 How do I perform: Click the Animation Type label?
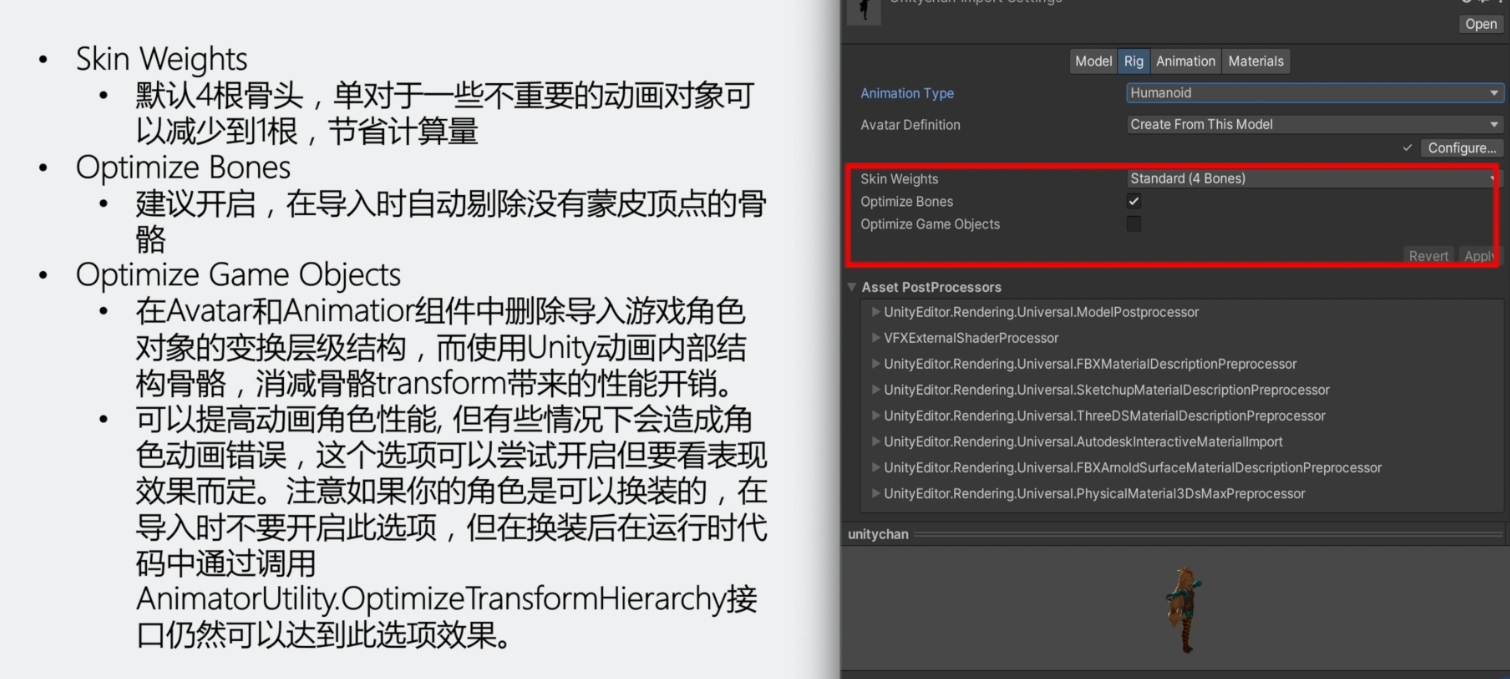(907, 93)
